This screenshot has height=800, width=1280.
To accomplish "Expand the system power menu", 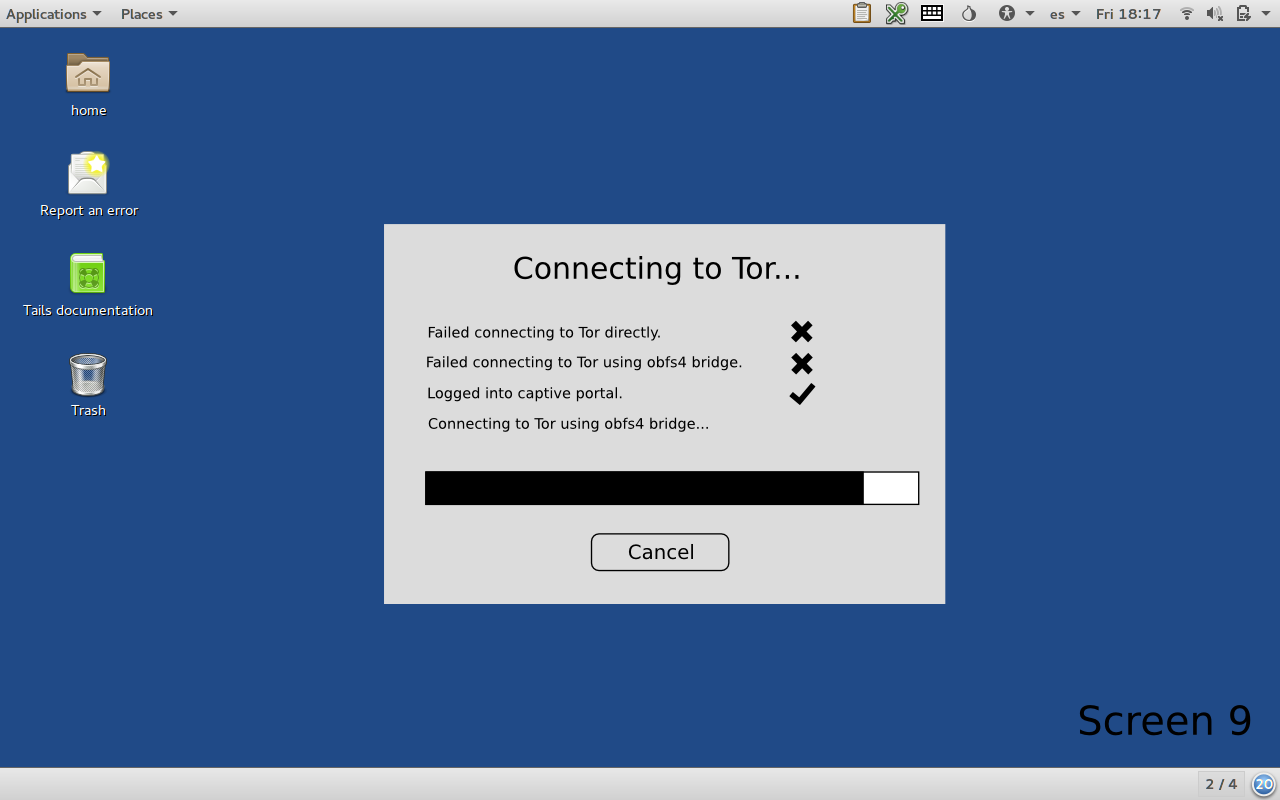I will [1248, 13].
